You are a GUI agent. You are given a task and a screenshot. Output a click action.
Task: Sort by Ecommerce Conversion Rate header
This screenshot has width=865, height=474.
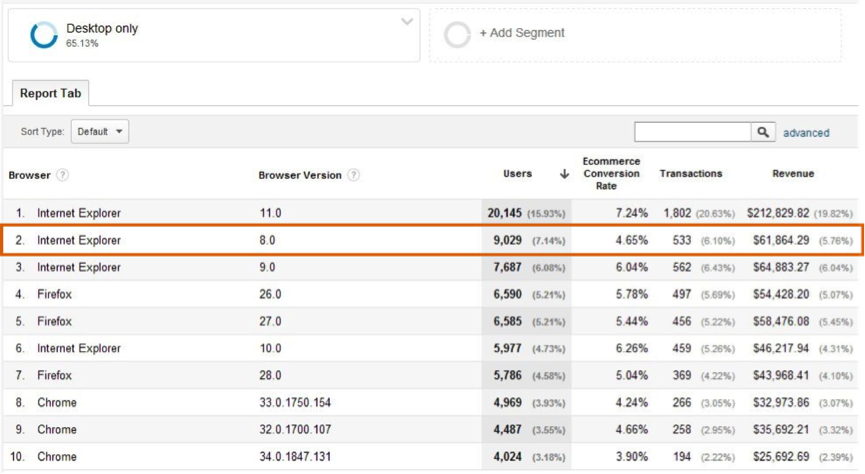coord(611,174)
